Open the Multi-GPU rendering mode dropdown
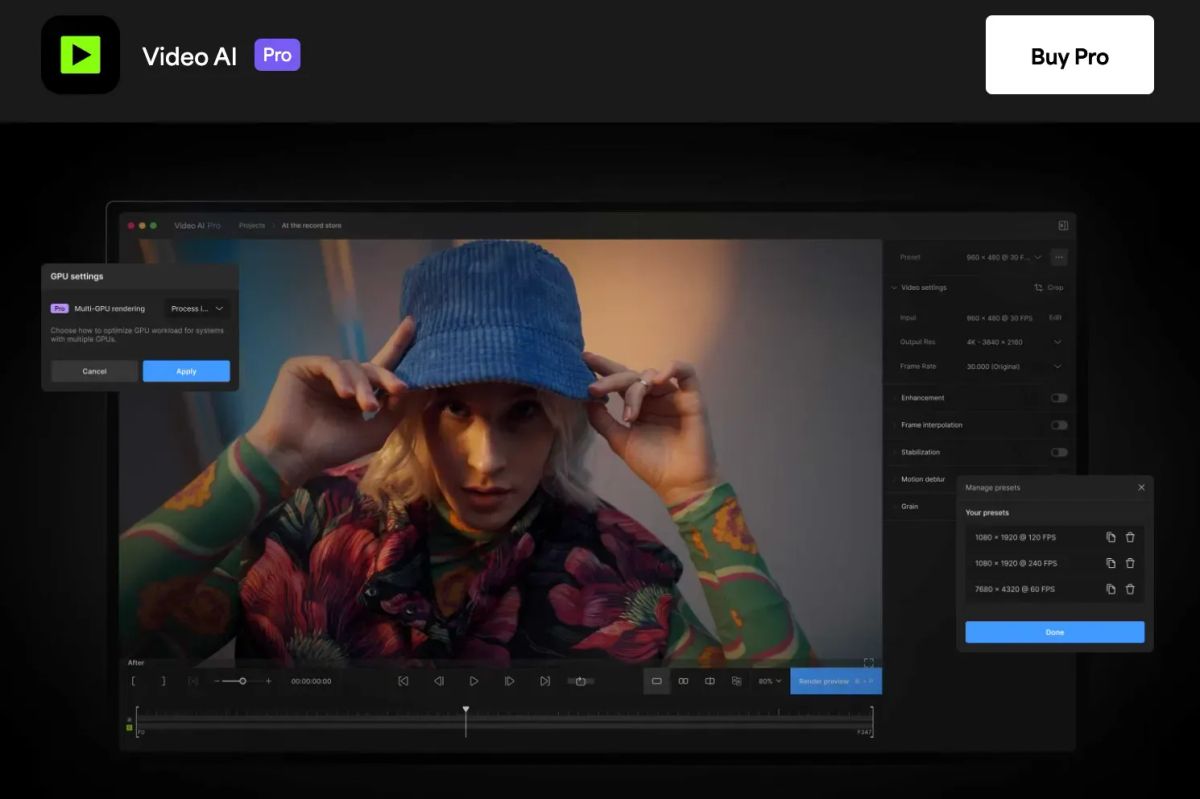This screenshot has width=1200, height=799. 197,309
